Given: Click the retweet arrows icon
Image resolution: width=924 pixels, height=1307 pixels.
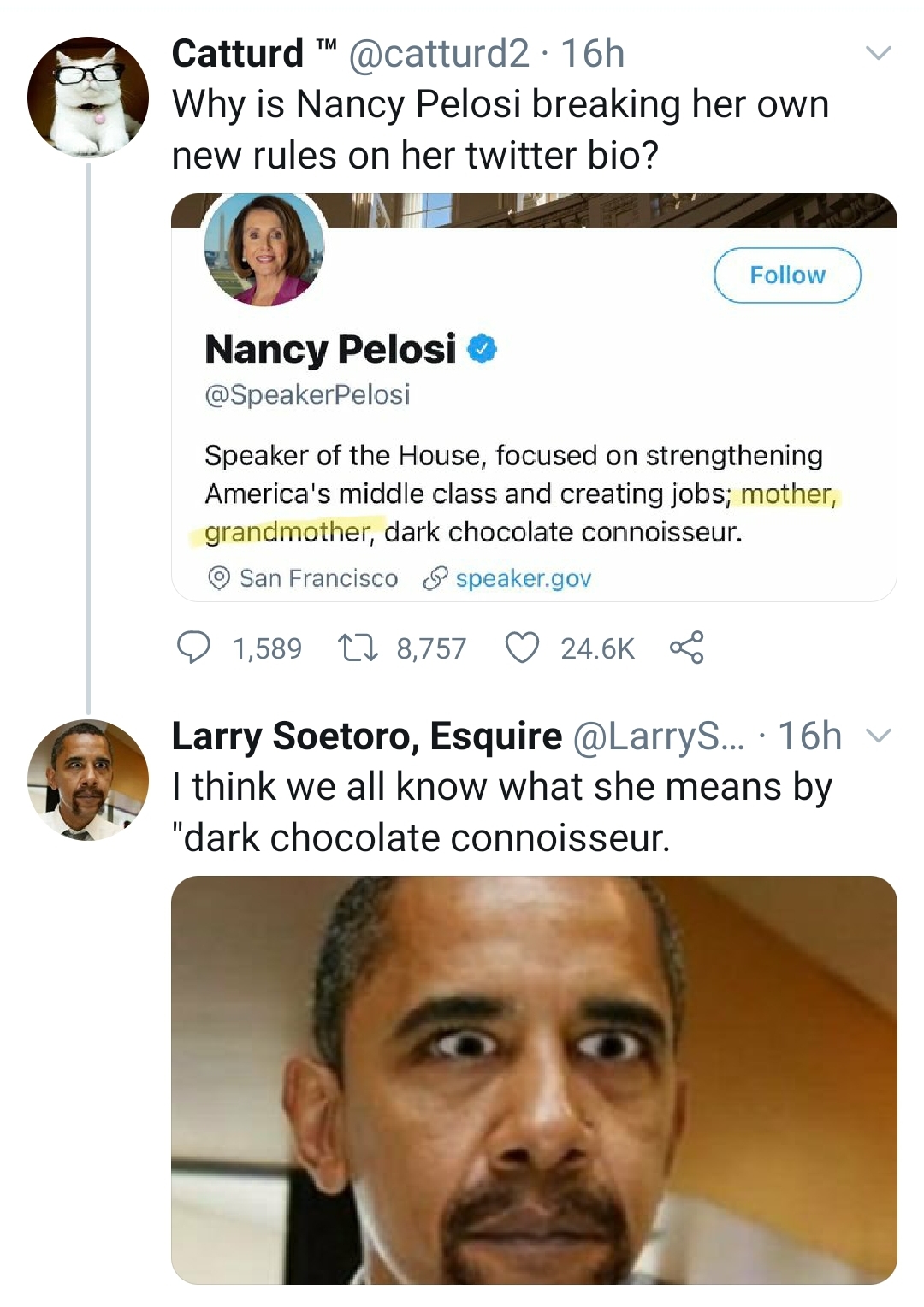Looking at the screenshot, I should click(358, 648).
